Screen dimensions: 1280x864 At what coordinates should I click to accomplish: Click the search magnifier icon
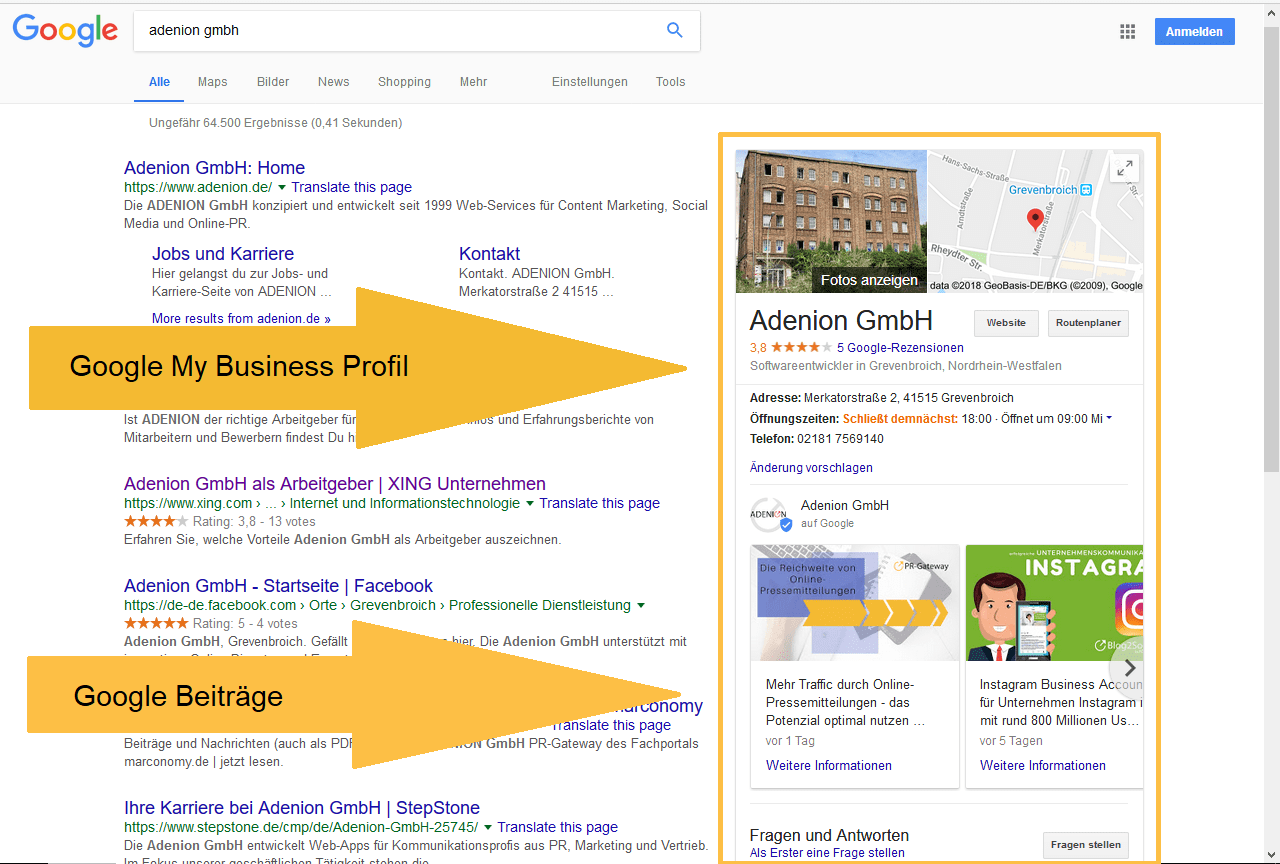tap(675, 31)
